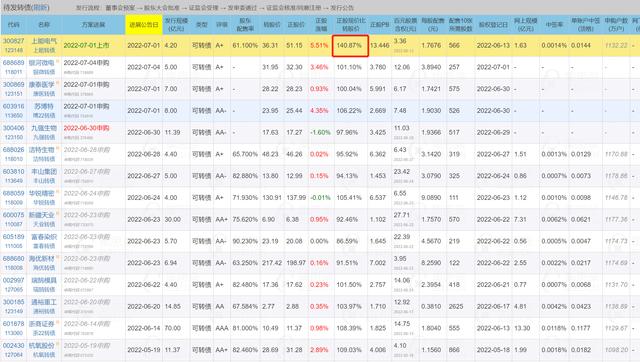Click online size value 13.30
The height and width of the screenshot is (362, 640).
[522, 328]
